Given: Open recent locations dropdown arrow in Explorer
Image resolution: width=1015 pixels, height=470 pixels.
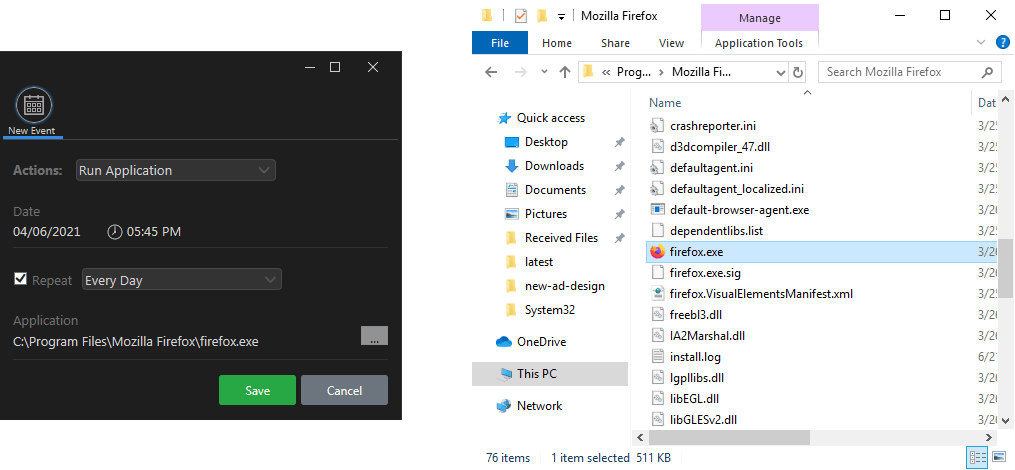Looking at the screenshot, I should [544, 72].
